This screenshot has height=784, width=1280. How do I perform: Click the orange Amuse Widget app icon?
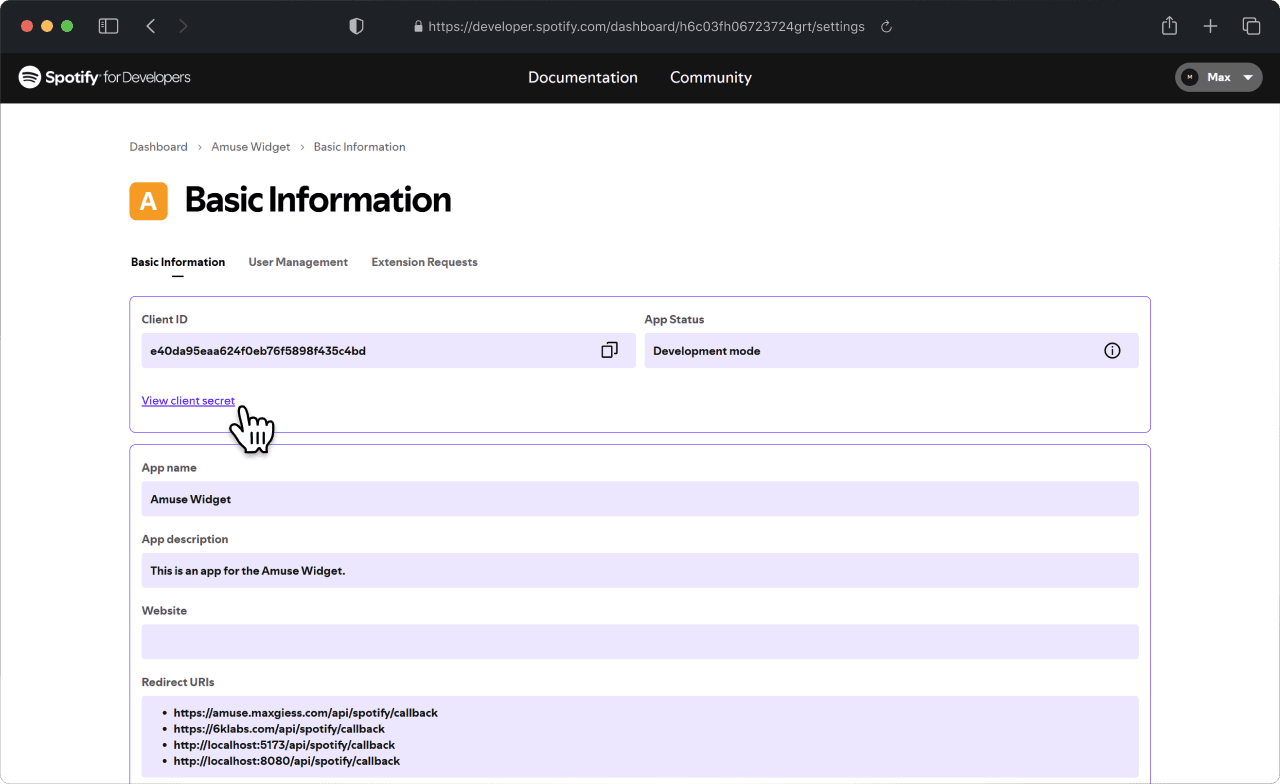click(148, 201)
